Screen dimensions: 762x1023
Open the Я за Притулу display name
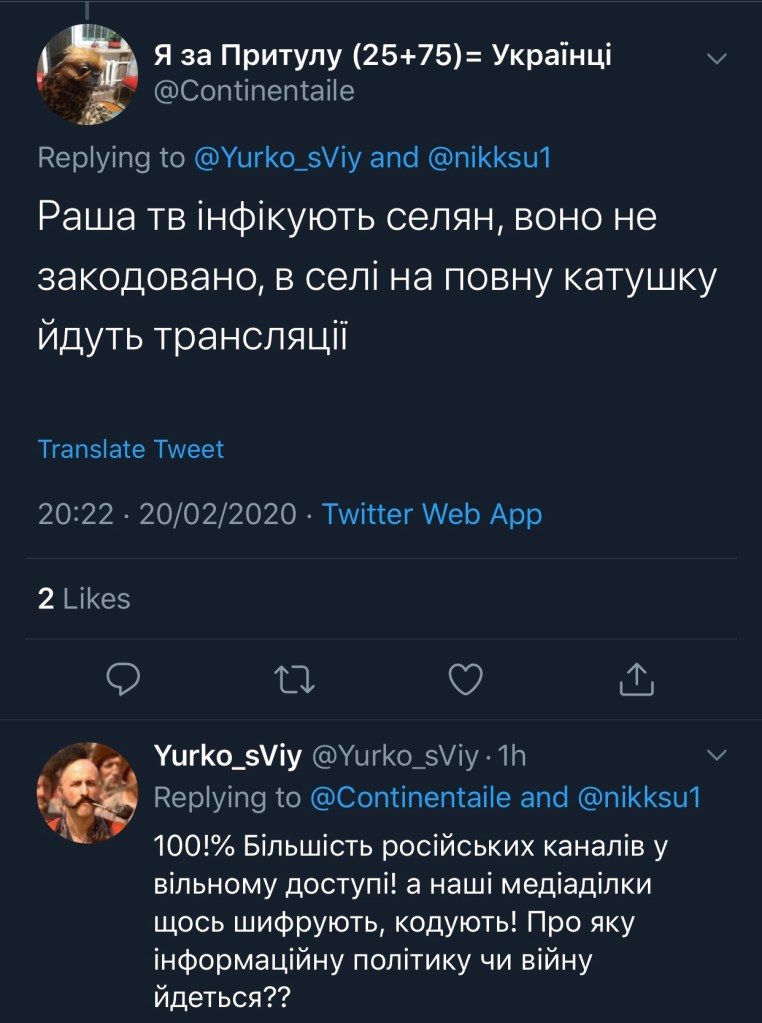coord(382,56)
